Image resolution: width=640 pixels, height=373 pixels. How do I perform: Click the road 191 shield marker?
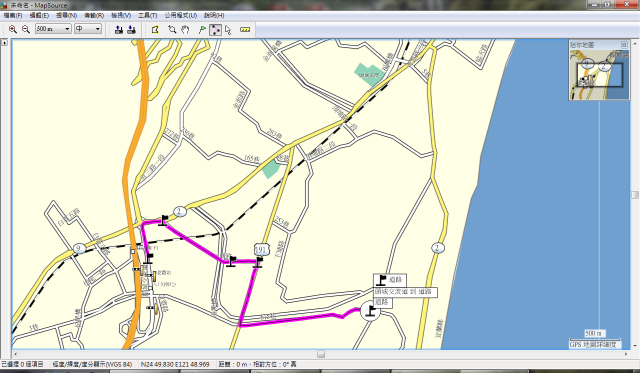(260, 249)
